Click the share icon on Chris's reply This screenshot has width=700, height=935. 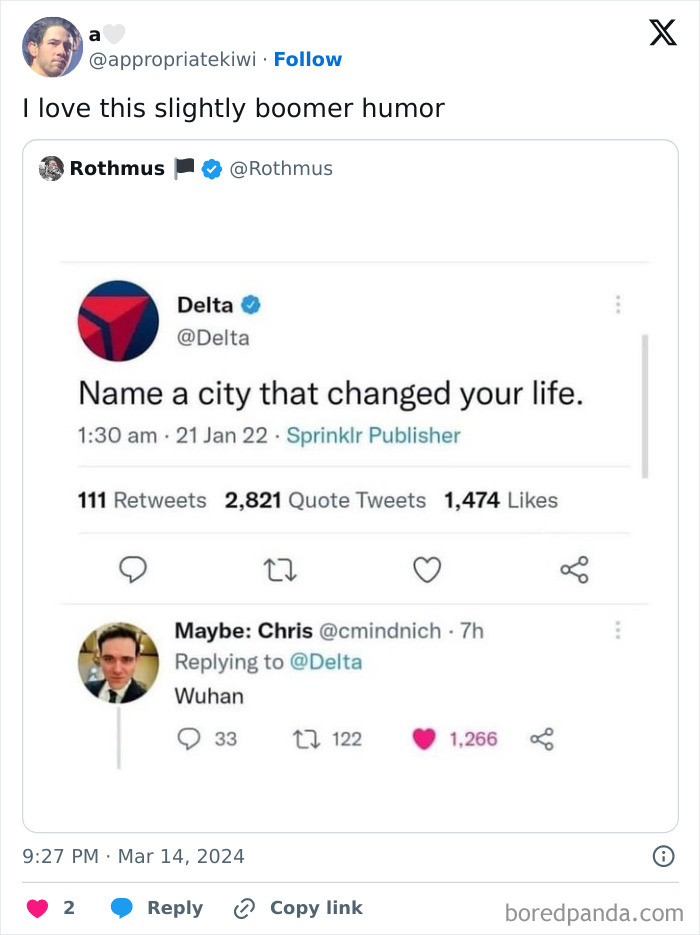point(540,740)
